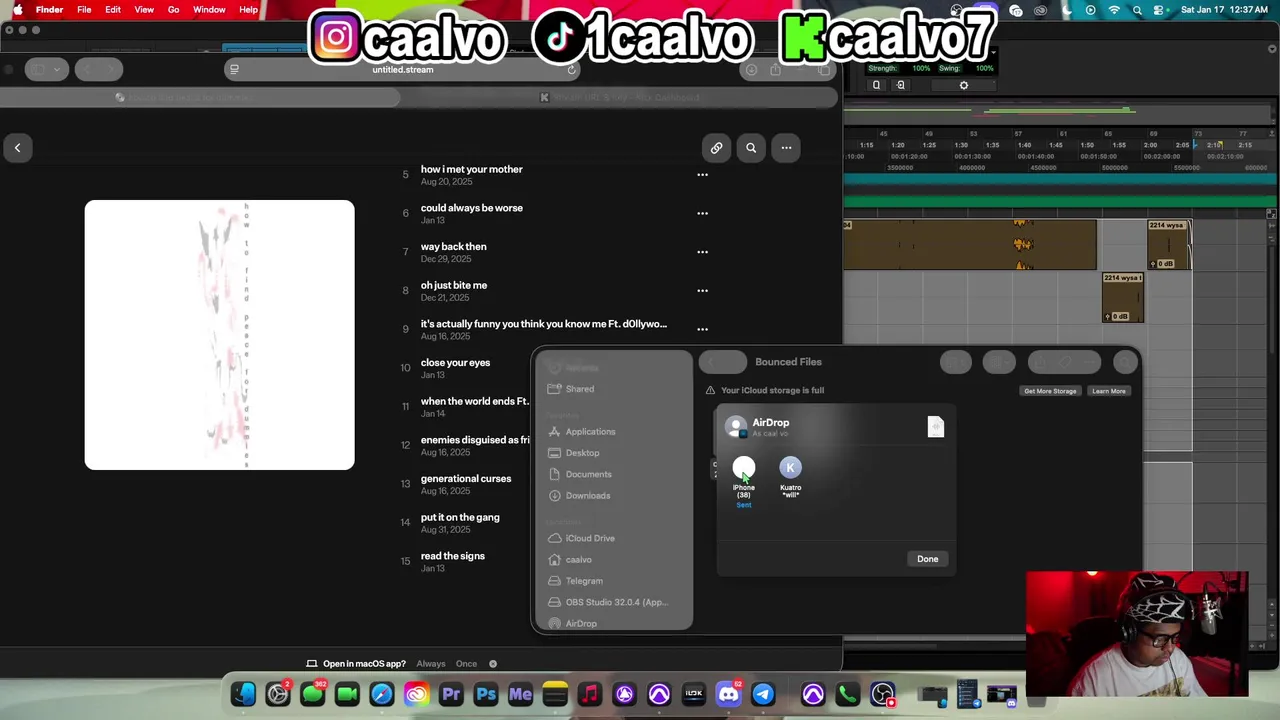Open Adobe Creative Cloud in the Dock
The width and height of the screenshot is (1280, 720).
tap(416, 694)
